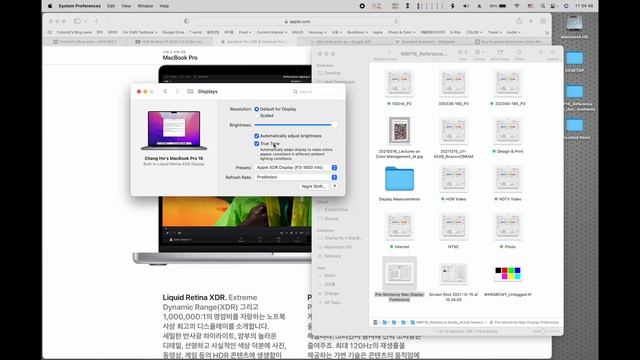Switch to the first Safari tab
The image size is (640, 360).
pos(85,42)
